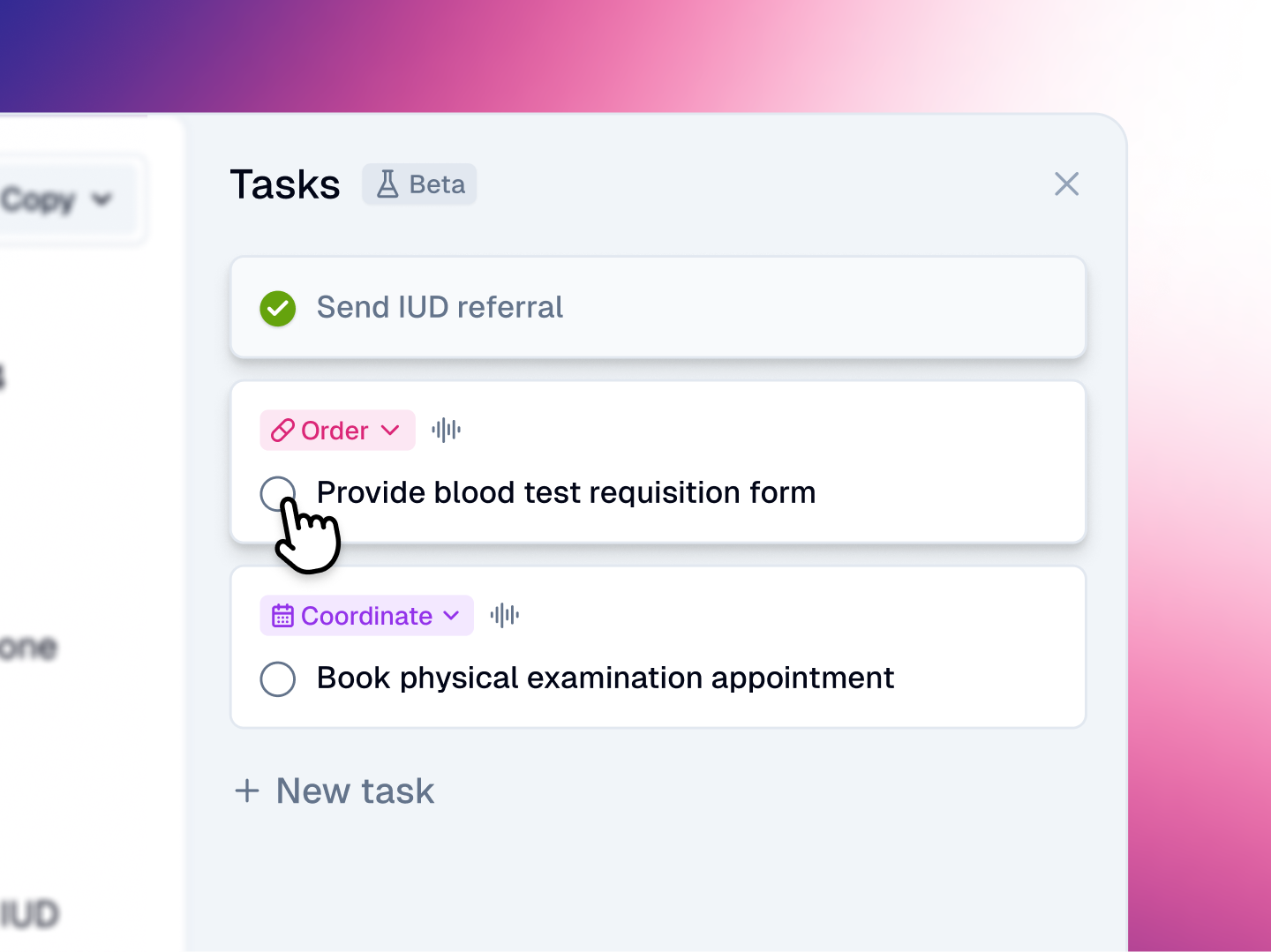
Task: Click the Coordinate category label
Action: pos(366,616)
